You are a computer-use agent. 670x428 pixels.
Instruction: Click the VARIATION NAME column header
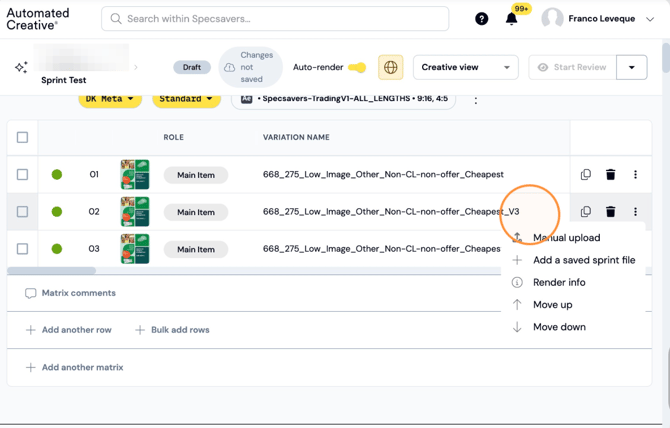tap(296, 137)
